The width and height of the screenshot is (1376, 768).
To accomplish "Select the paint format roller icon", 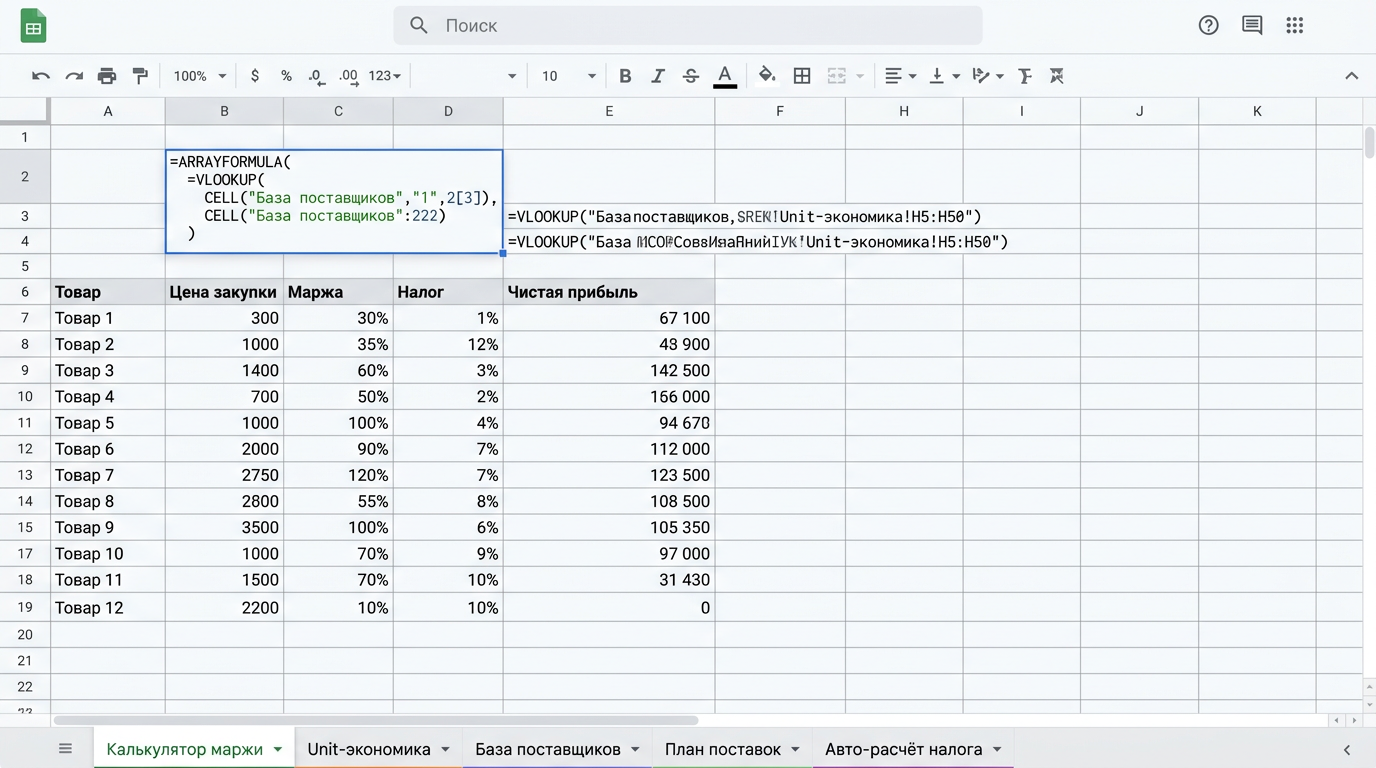I will coord(140,76).
